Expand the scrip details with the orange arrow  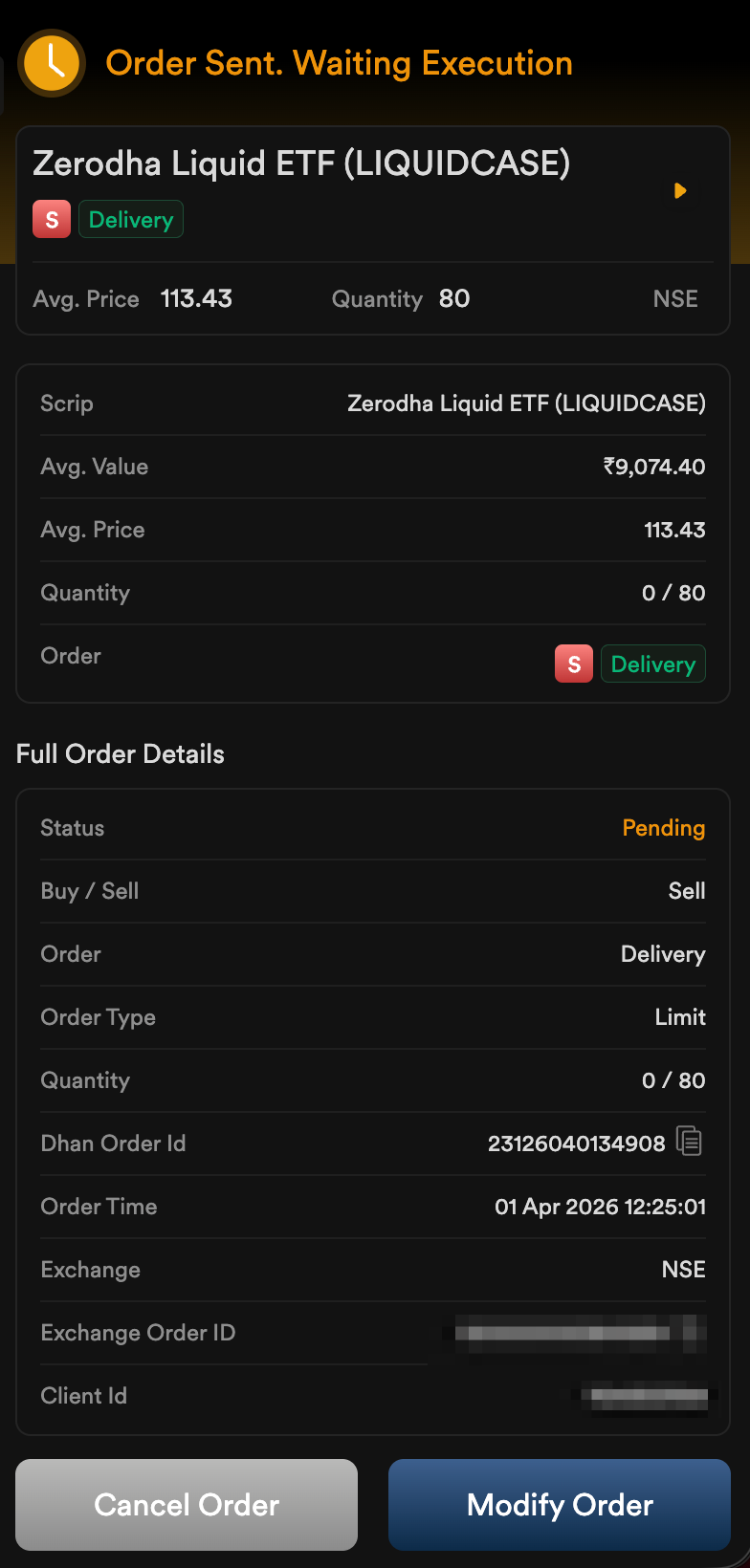680,191
